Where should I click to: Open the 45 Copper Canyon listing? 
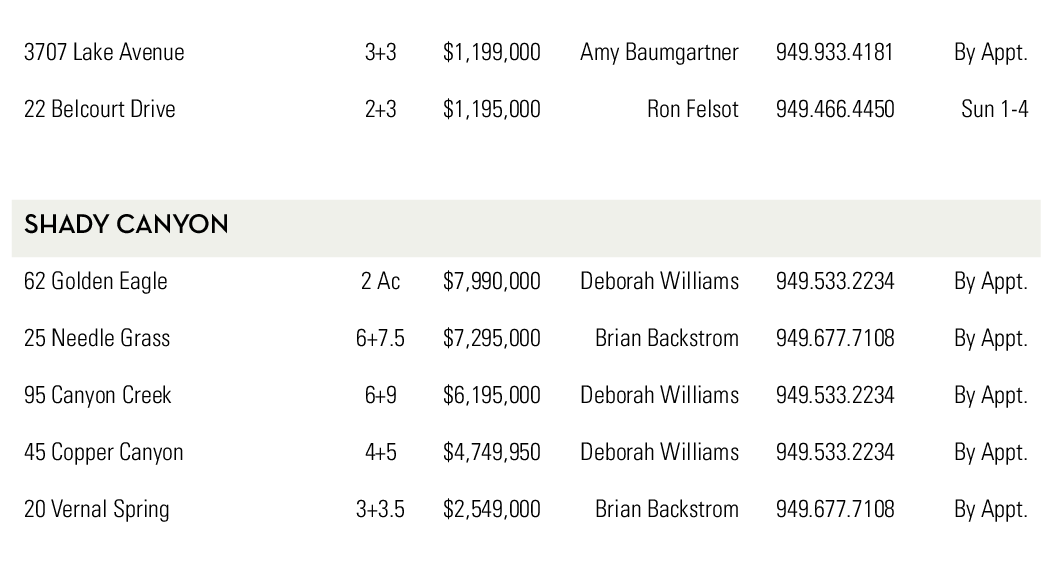coord(104,453)
